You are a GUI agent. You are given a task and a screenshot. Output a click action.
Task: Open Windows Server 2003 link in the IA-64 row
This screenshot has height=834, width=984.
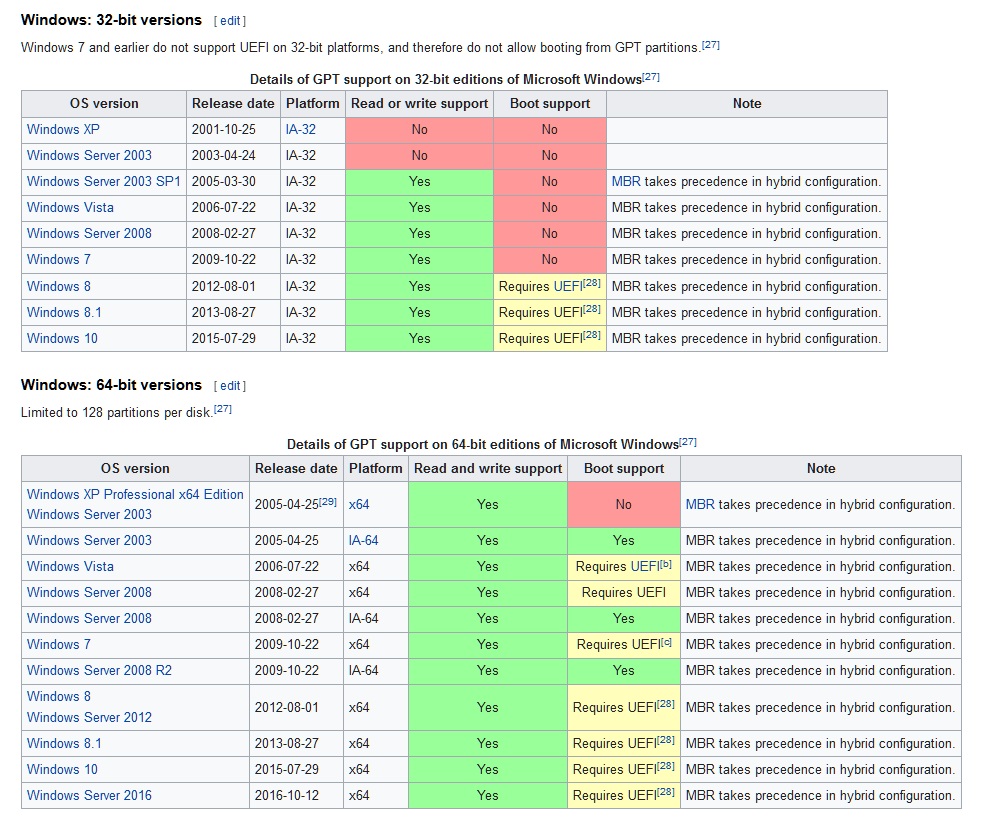[89, 540]
